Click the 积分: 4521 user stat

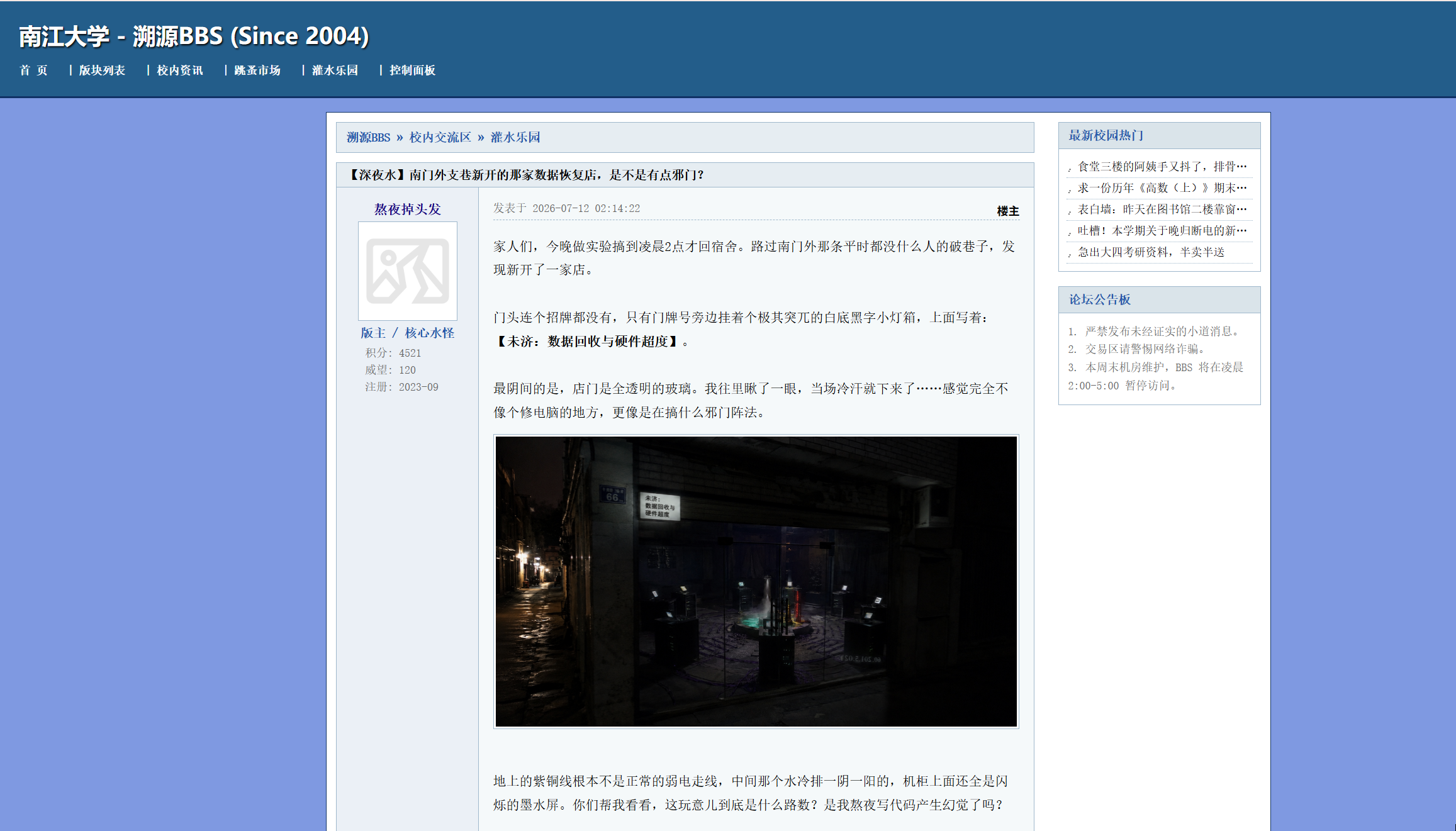(x=393, y=353)
